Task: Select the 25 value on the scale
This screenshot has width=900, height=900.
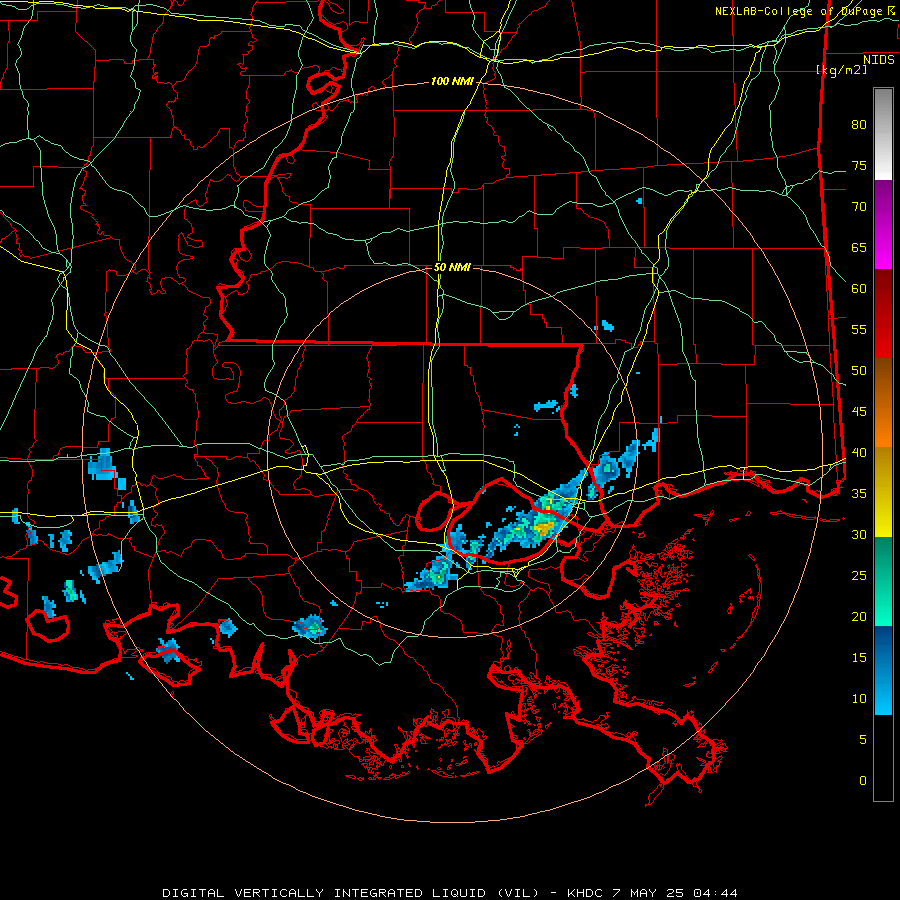Action: [x=859, y=576]
